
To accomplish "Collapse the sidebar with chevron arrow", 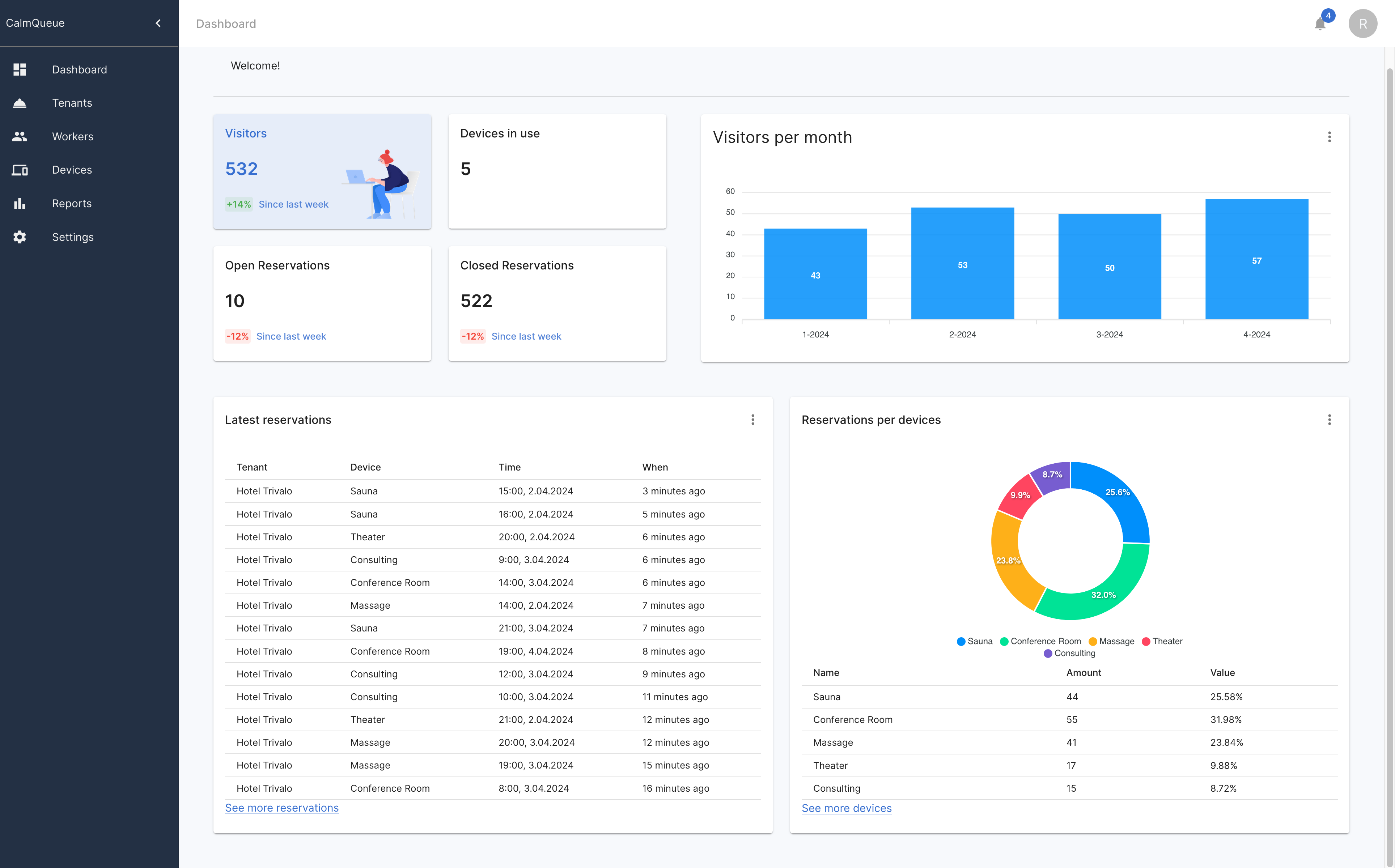I will coord(158,23).
